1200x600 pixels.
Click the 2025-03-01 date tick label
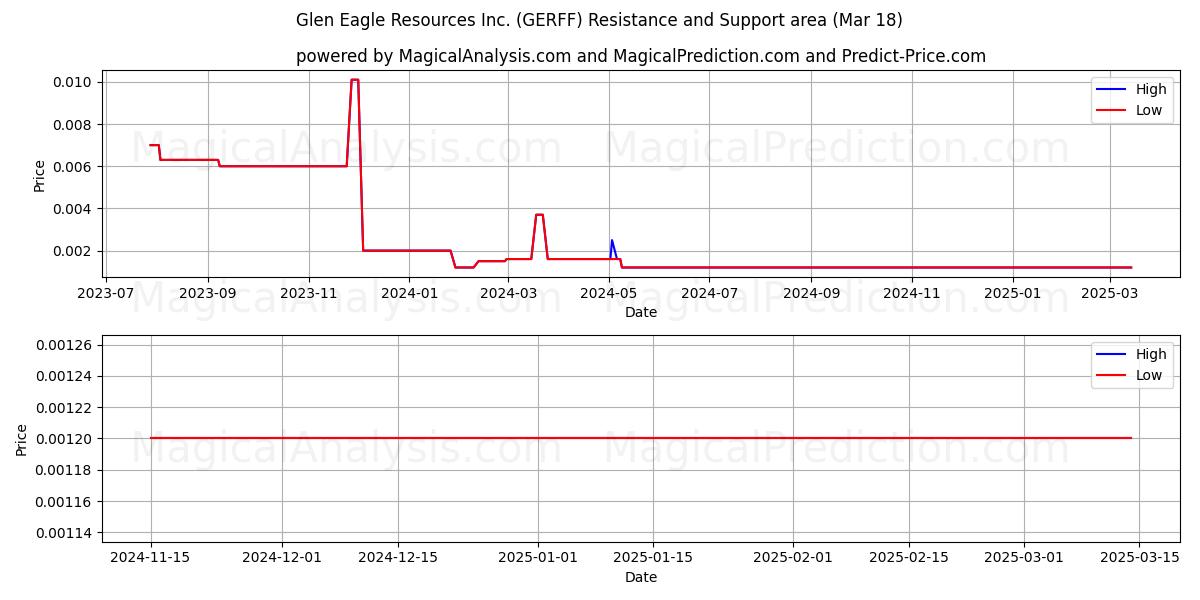coord(1024,559)
